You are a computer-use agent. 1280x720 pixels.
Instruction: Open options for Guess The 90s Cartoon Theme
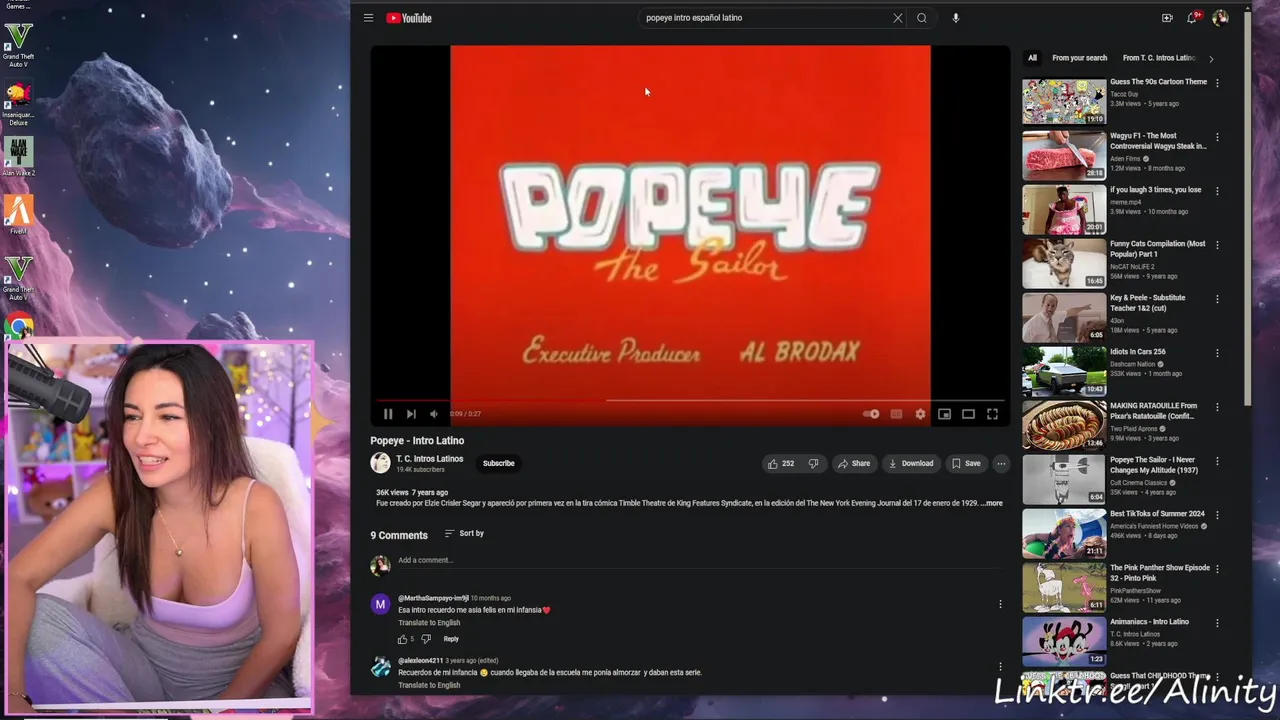point(1217,83)
